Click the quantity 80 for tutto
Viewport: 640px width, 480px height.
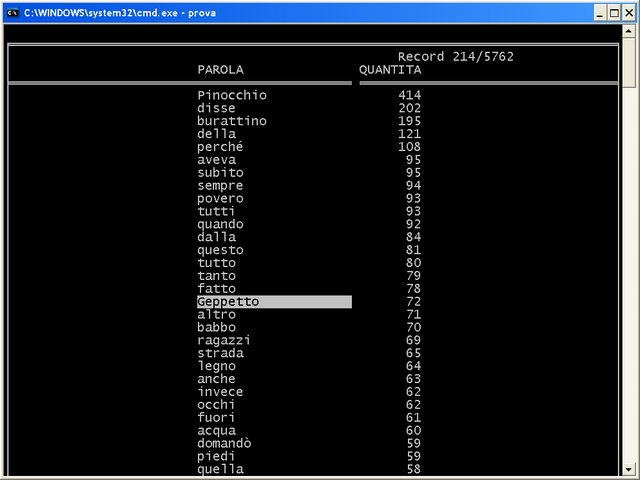click(x=413, y=263)
